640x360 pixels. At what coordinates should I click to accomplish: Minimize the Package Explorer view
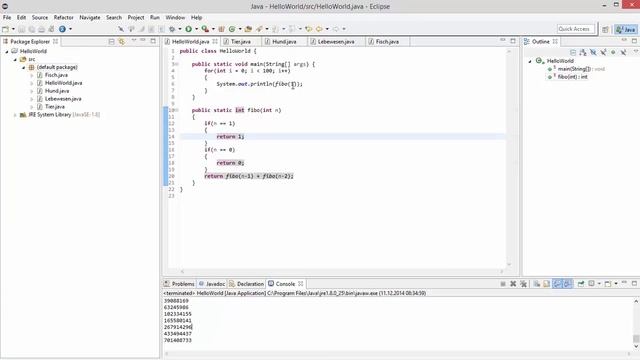click(143, 40)
